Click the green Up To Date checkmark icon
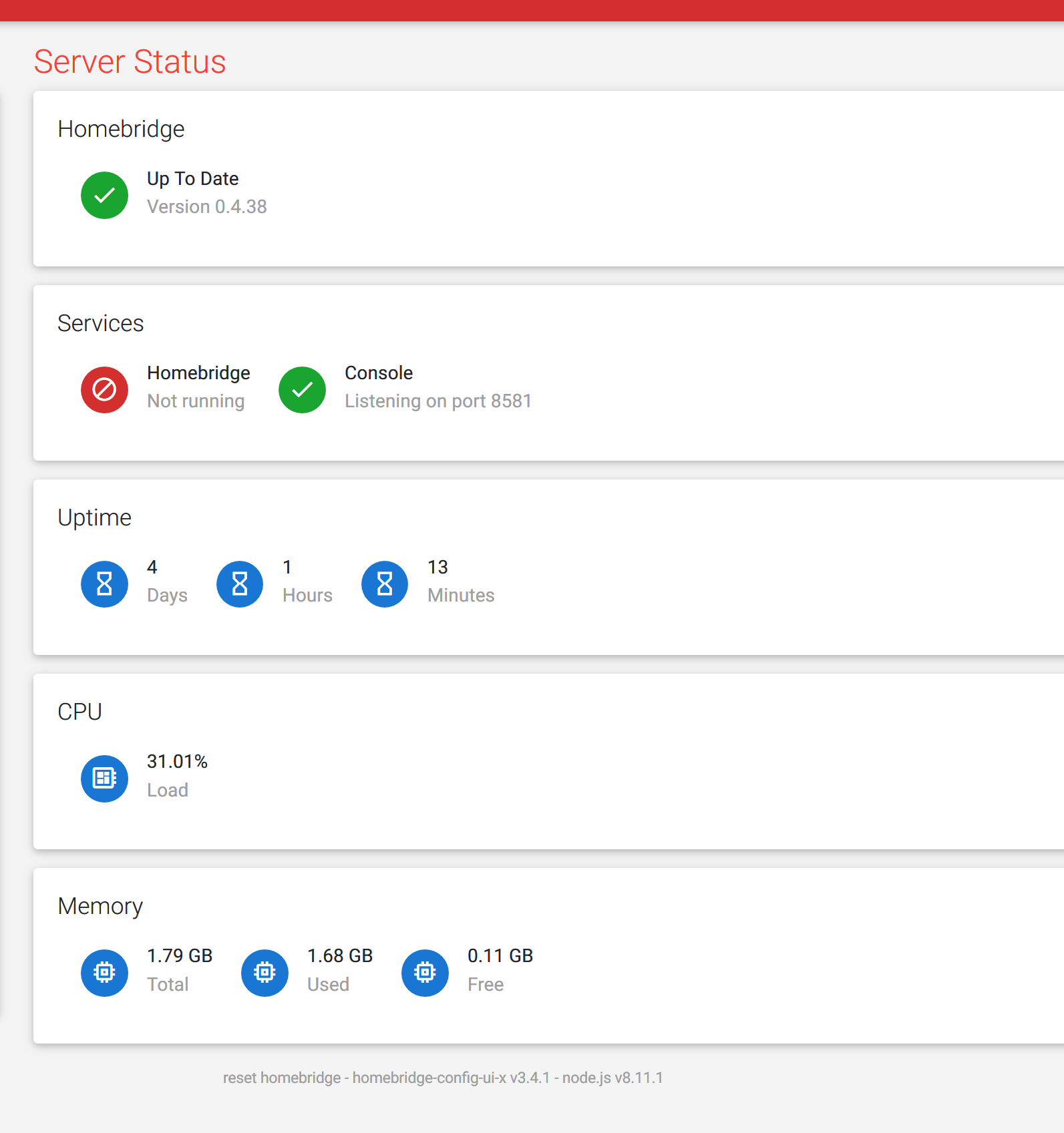This screenshot has height=1133, width=1064. pyautogui.click(x=104, y=195)
